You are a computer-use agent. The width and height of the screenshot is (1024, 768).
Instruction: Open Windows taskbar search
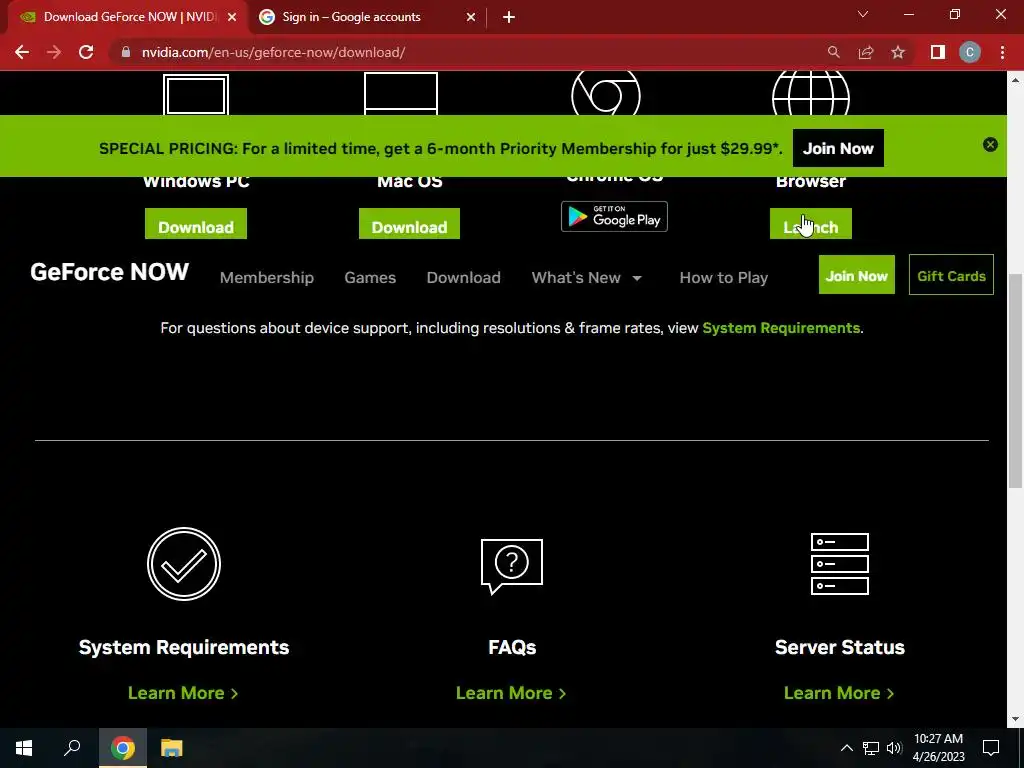(x=72, y=748)
